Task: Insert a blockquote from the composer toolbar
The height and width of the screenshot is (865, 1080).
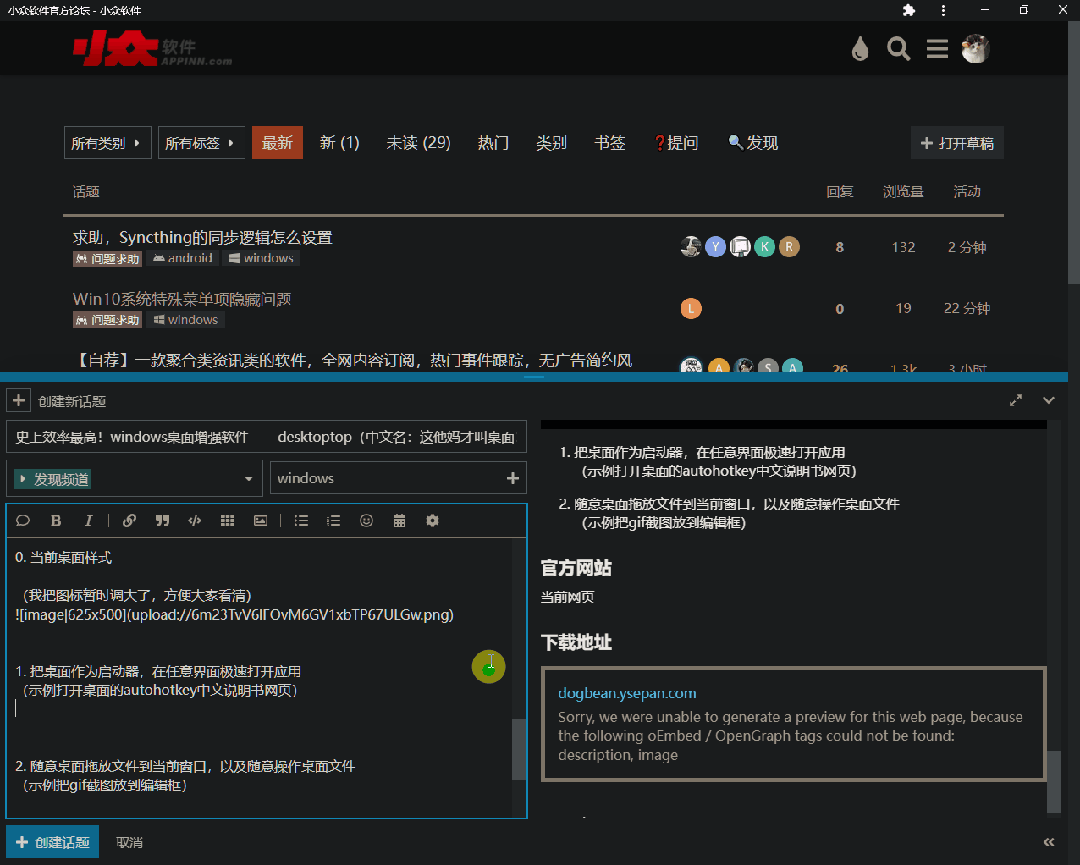Action: (x=161, y=520)
